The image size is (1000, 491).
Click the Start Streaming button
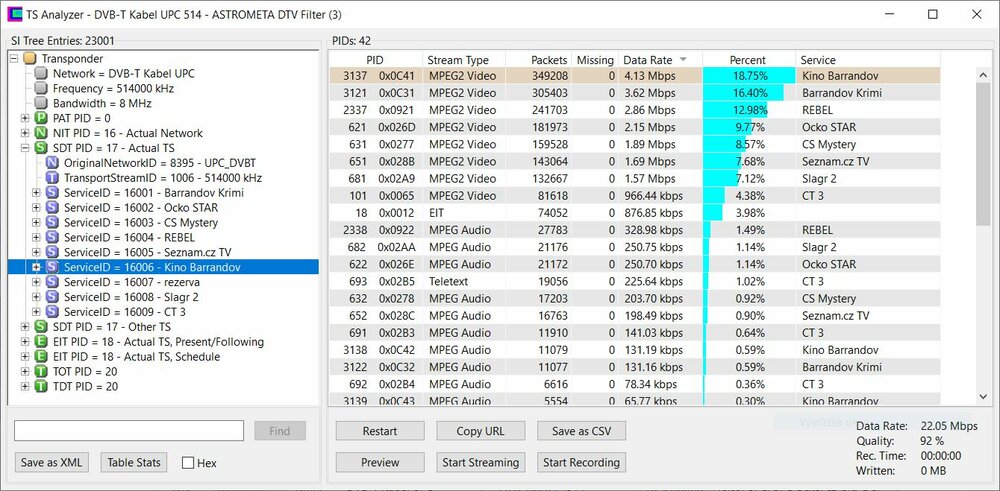[480, 462]
